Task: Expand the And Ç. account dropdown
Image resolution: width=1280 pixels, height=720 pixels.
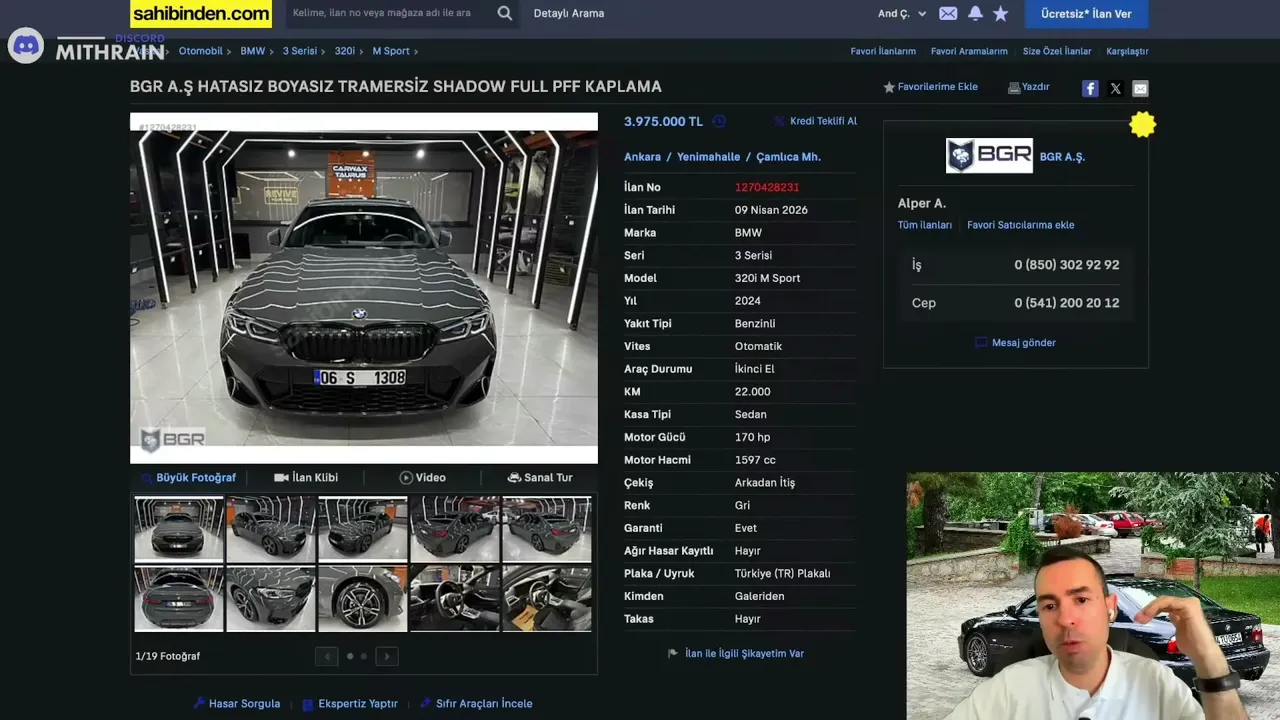Action: coord(902,13)
